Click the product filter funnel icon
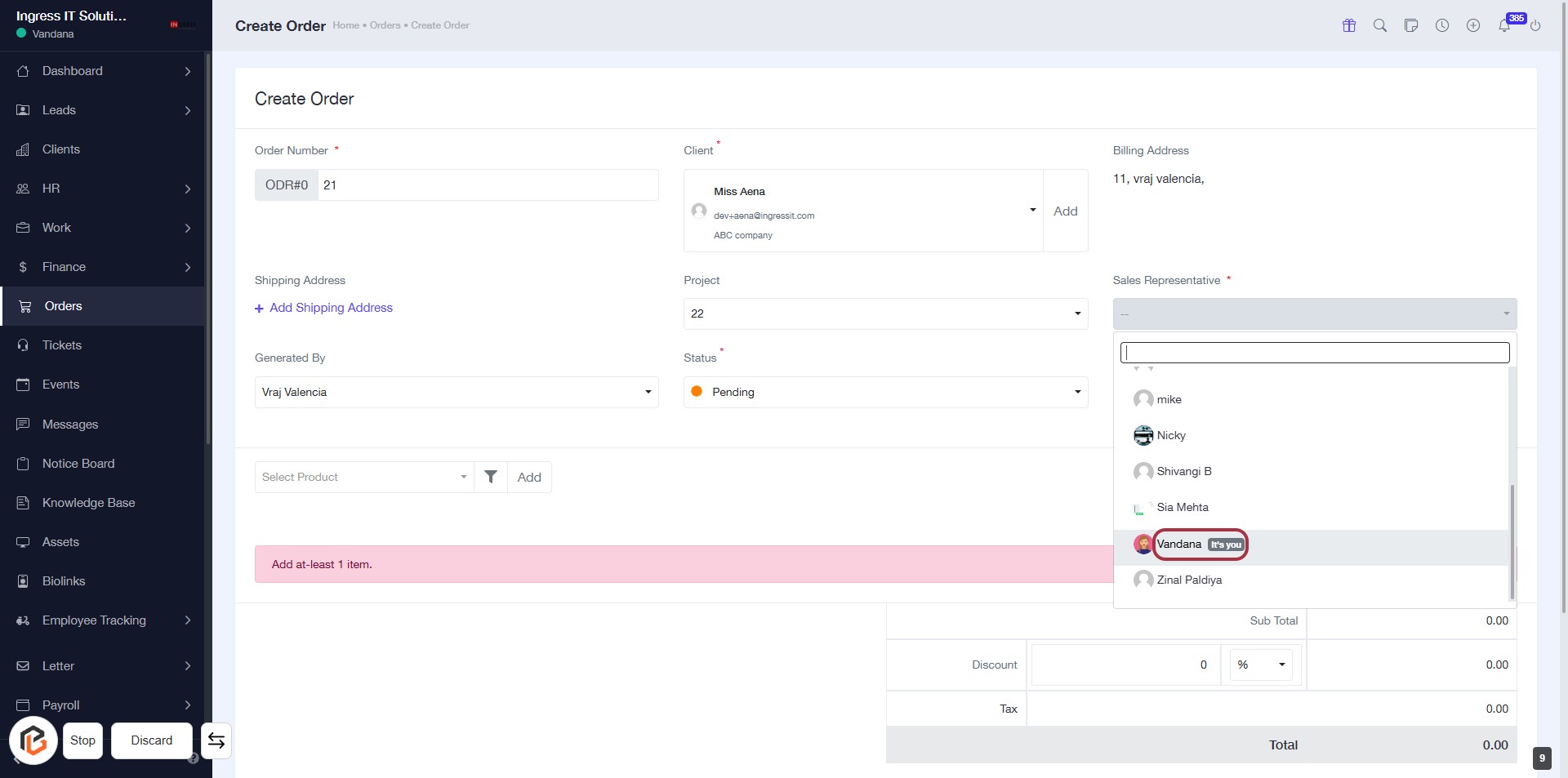The width and height of the screenshot is (1568, 778). point(491,477)
